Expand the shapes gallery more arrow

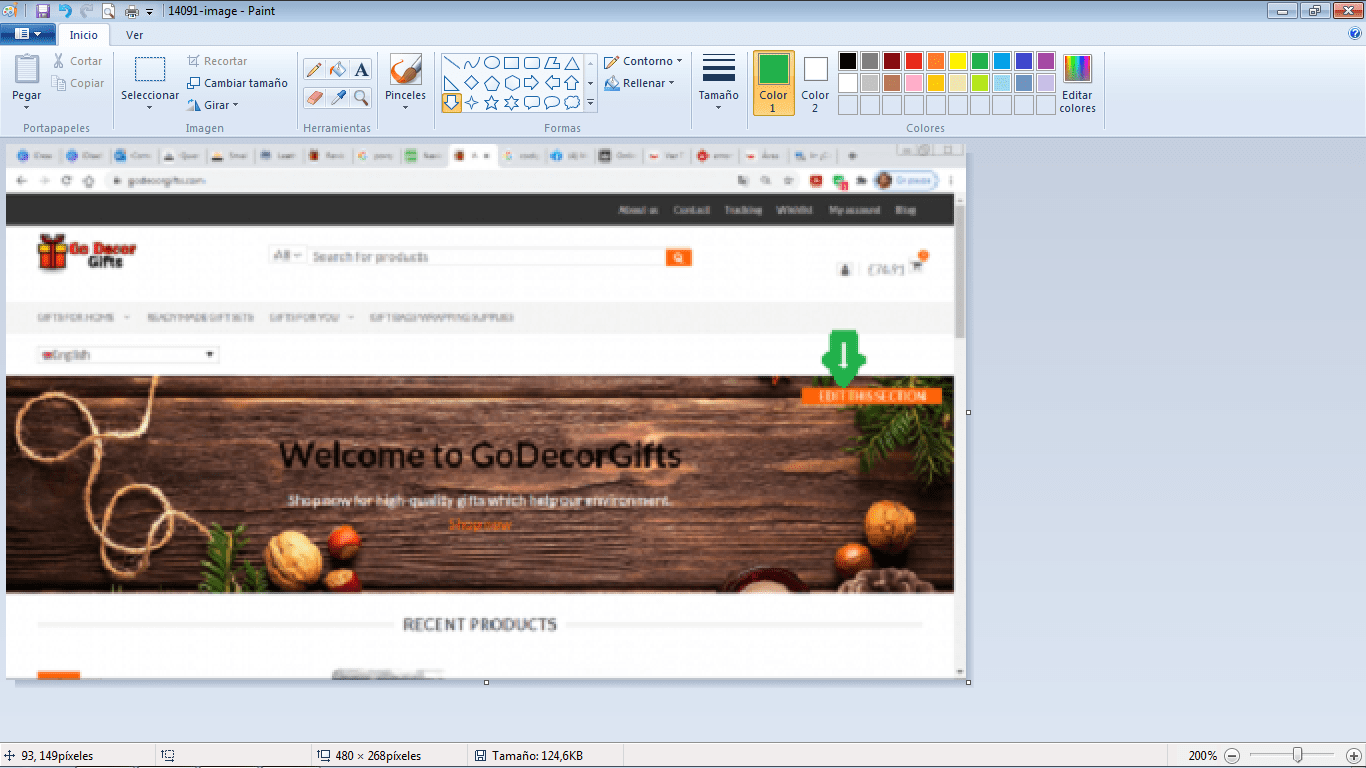(x=590, y=103)
